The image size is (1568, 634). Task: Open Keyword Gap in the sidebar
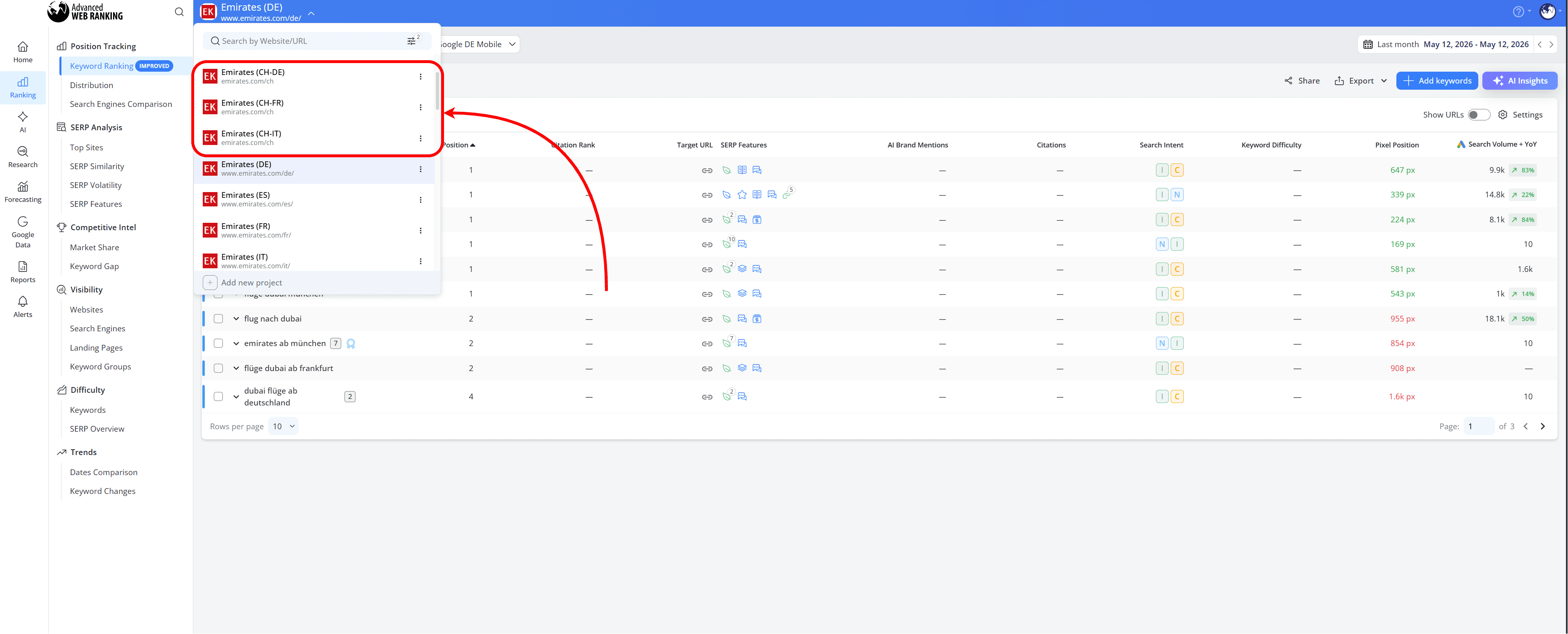point(94,267)
